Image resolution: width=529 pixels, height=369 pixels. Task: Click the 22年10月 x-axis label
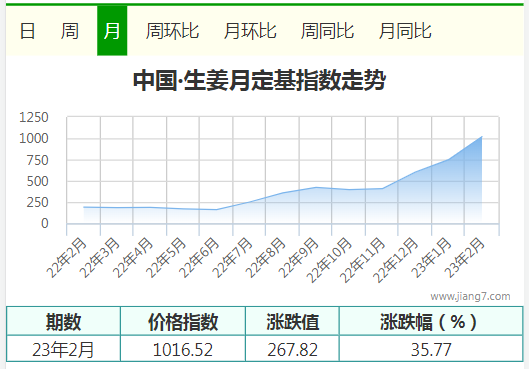point(329,260)
